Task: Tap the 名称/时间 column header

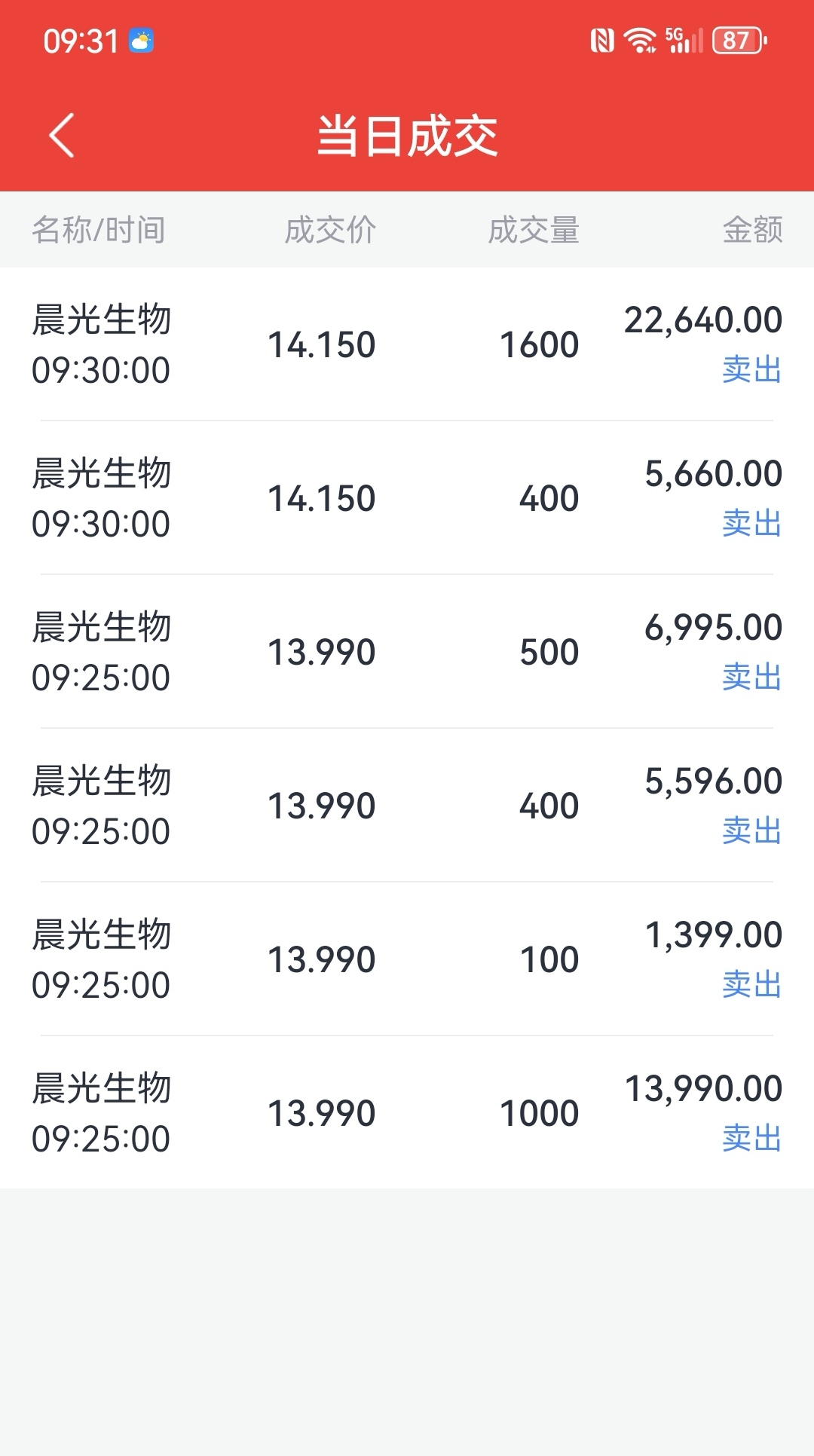Action: (x=99, y=230)
